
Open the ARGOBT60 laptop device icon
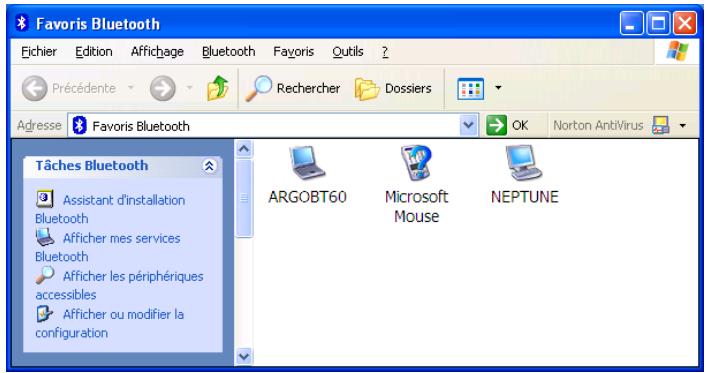pyautogui.click(x=308, y=163)
